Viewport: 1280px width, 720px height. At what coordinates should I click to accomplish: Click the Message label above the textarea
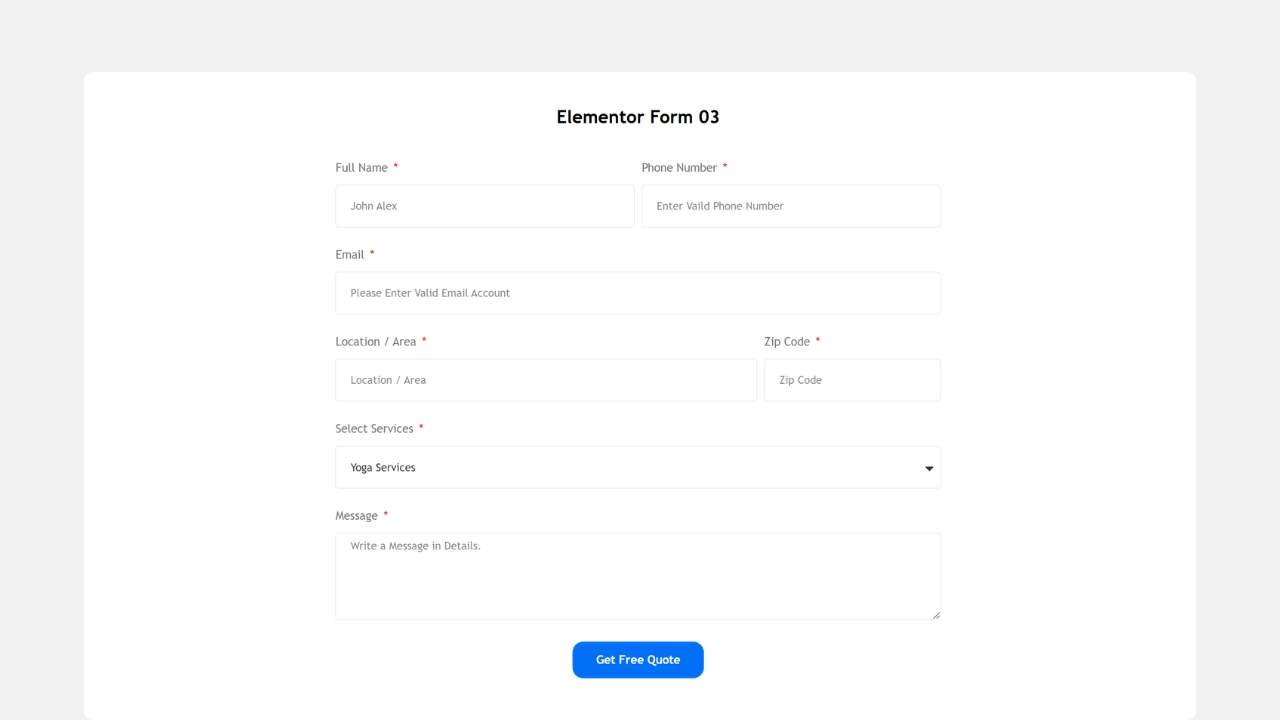(356, 516)
